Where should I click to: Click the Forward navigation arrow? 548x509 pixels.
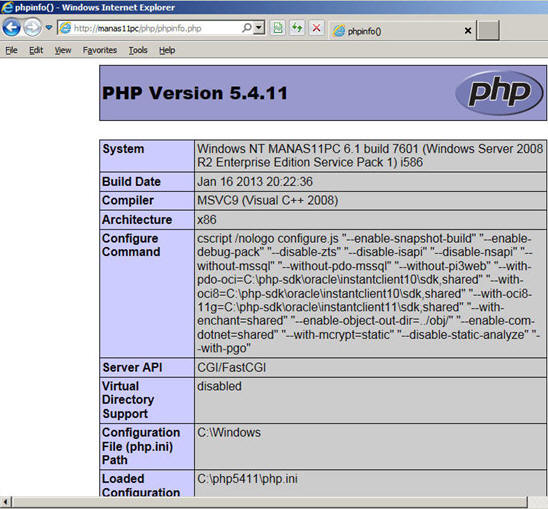pyautogui.click(x=33, y=27)
